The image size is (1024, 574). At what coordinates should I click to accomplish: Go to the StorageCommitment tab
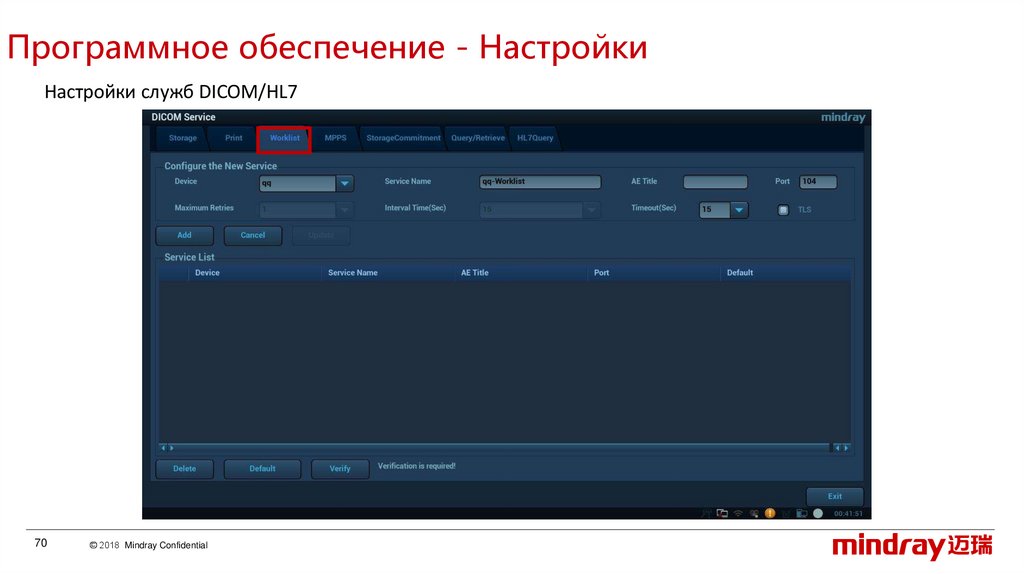click(x=403, y=138)
